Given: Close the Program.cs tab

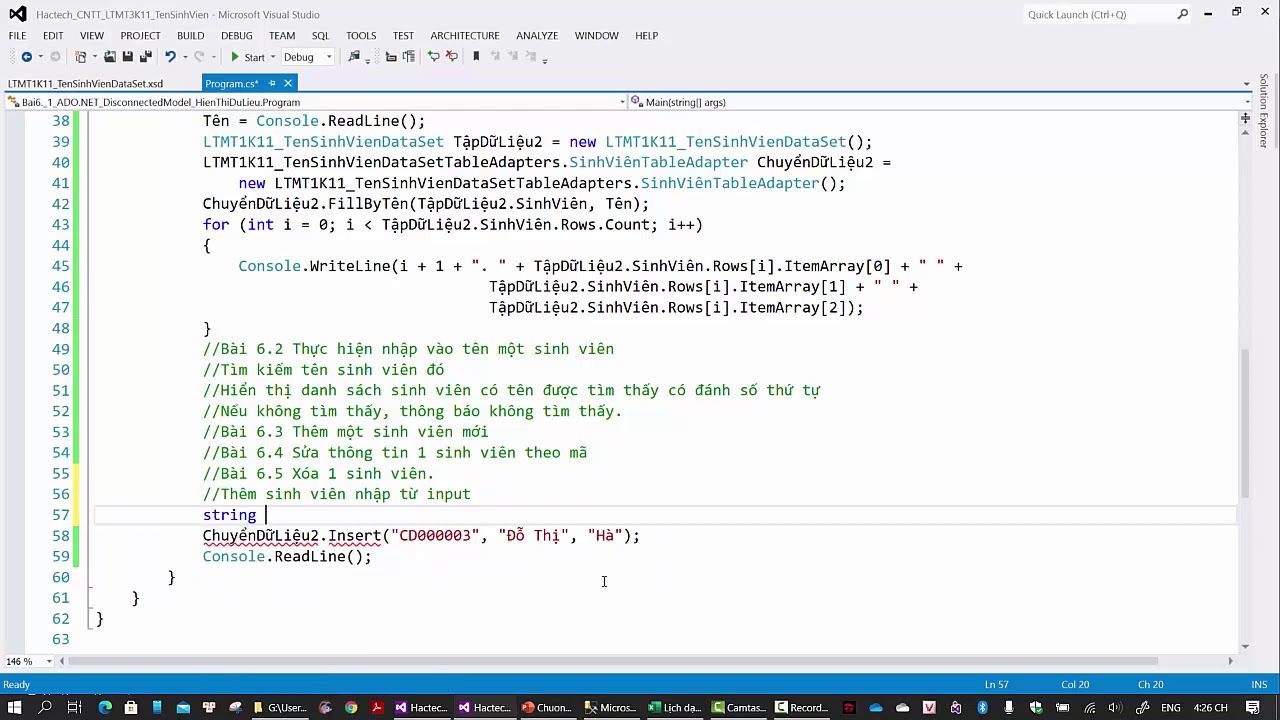Looking at the screenshot, I should click(x=288, y=83).
